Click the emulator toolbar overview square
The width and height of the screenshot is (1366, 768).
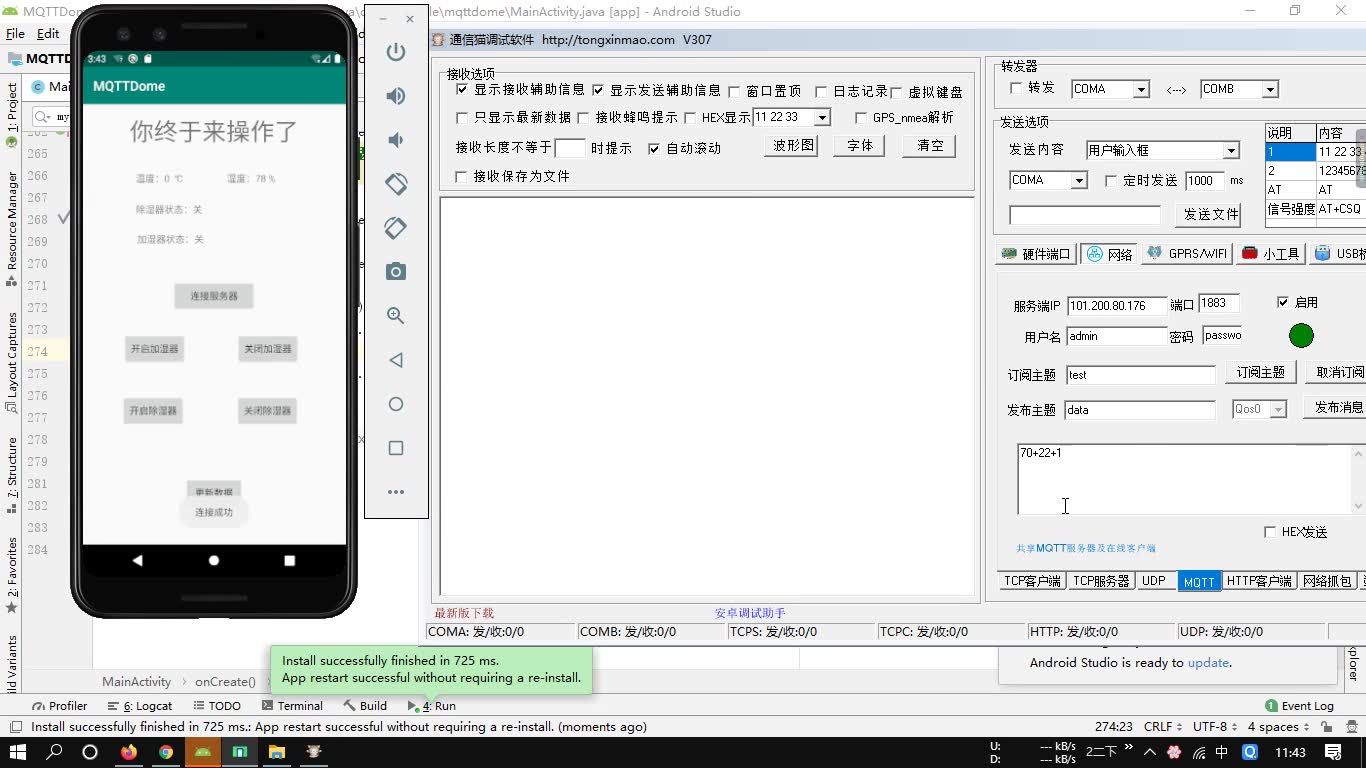[396, 448]
